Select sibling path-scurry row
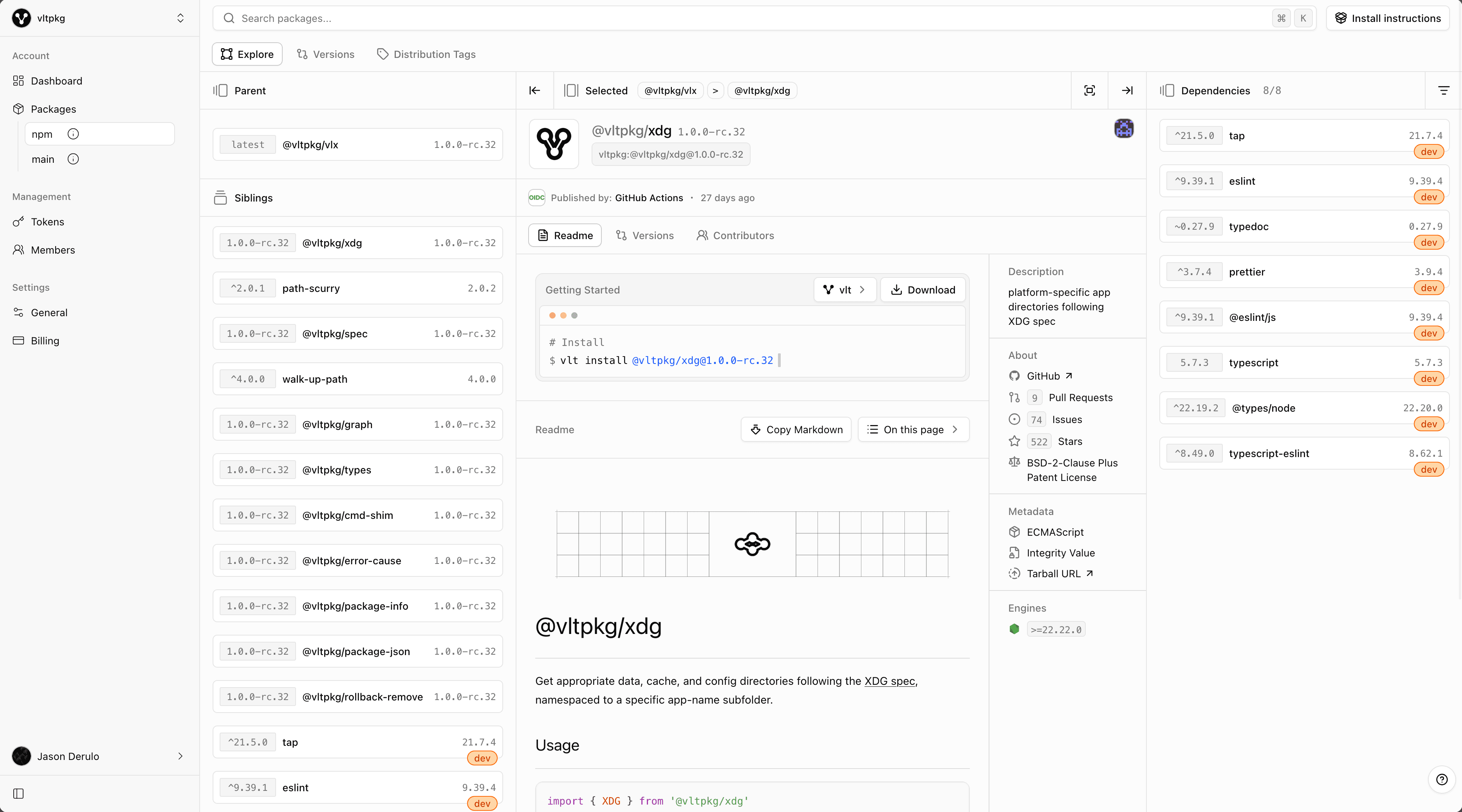 tap(357, 288)
